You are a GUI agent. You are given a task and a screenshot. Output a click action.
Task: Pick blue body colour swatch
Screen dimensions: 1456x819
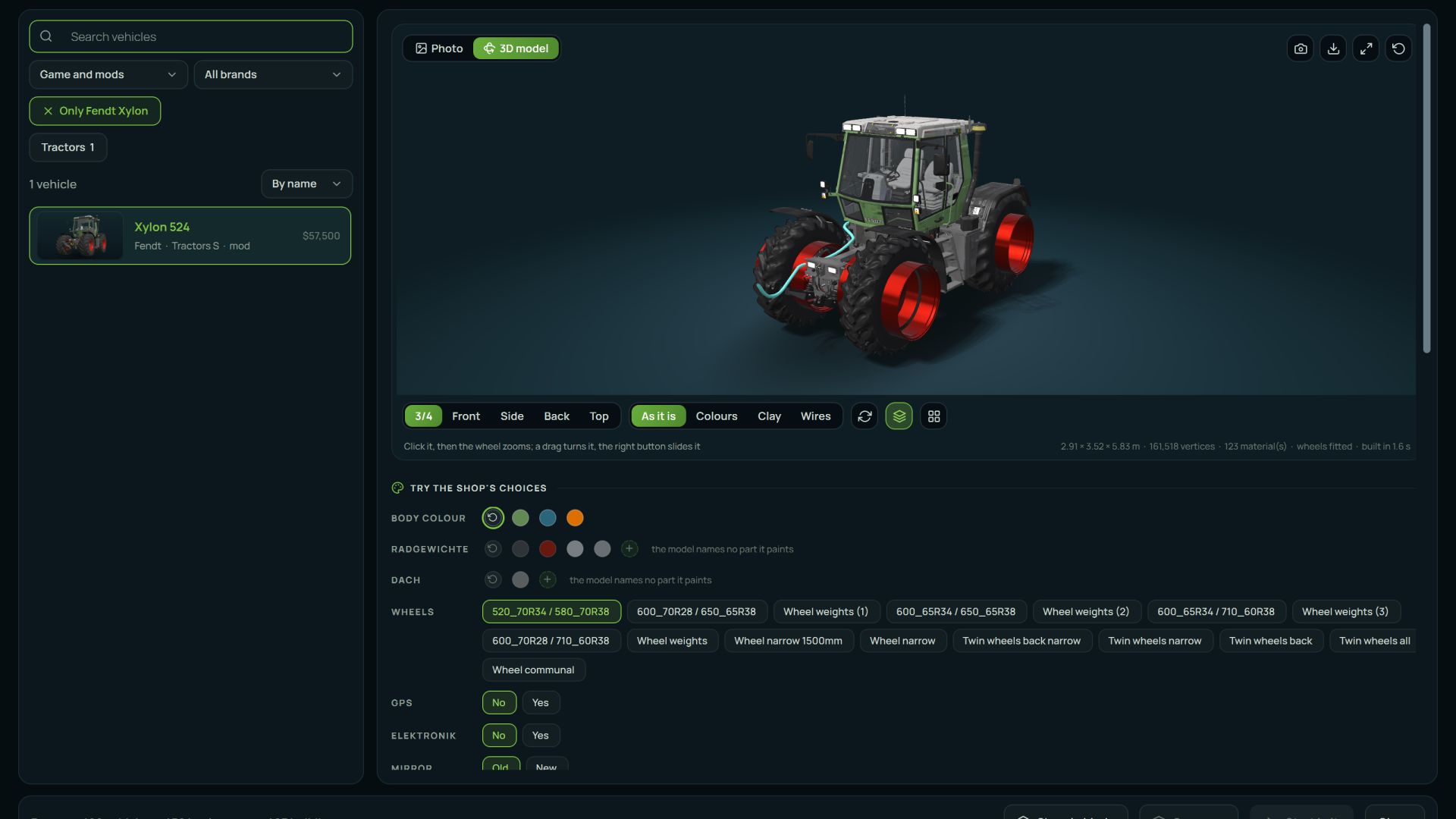point(548,518)
